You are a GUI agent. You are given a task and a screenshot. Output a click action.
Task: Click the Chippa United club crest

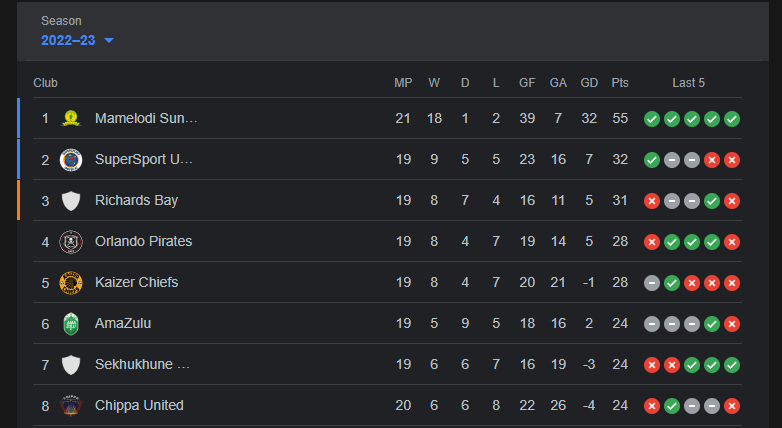[71, 406]
